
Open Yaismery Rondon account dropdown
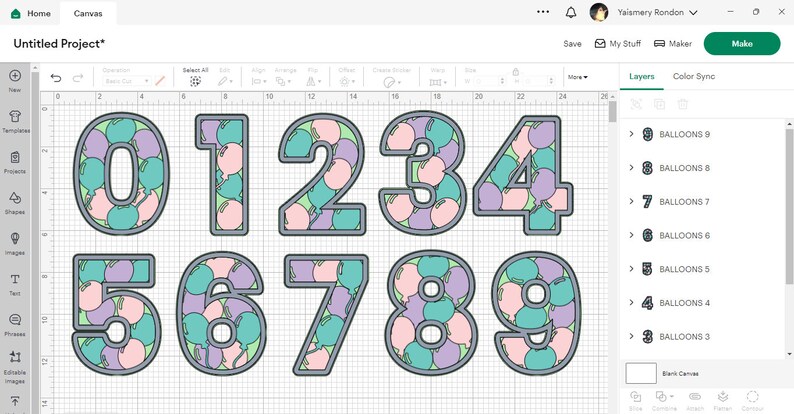tap(657, 13)
